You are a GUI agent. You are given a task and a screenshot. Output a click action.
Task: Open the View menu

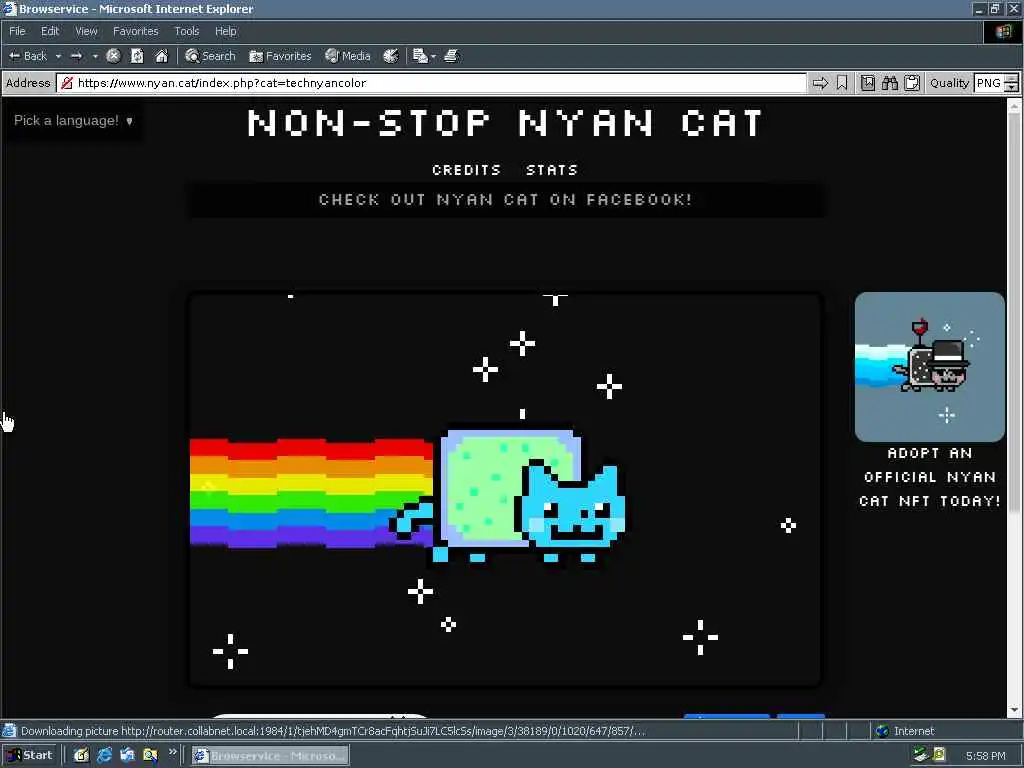pos(86,31)
